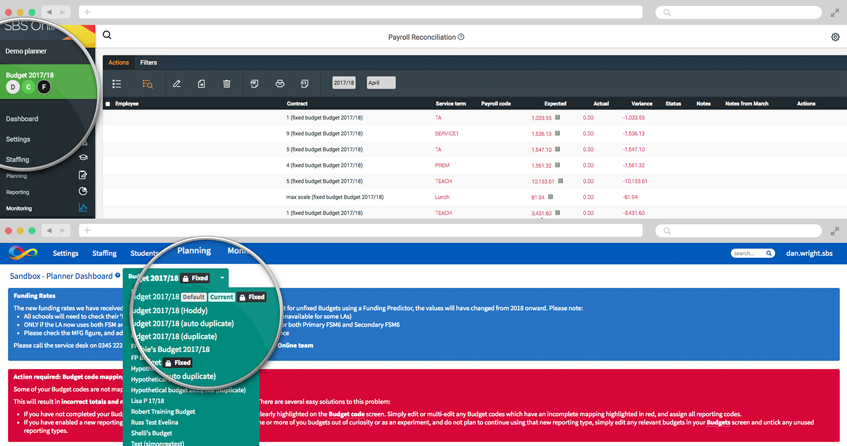Open Staffing in the blue navbar

(x=104, y=253)
